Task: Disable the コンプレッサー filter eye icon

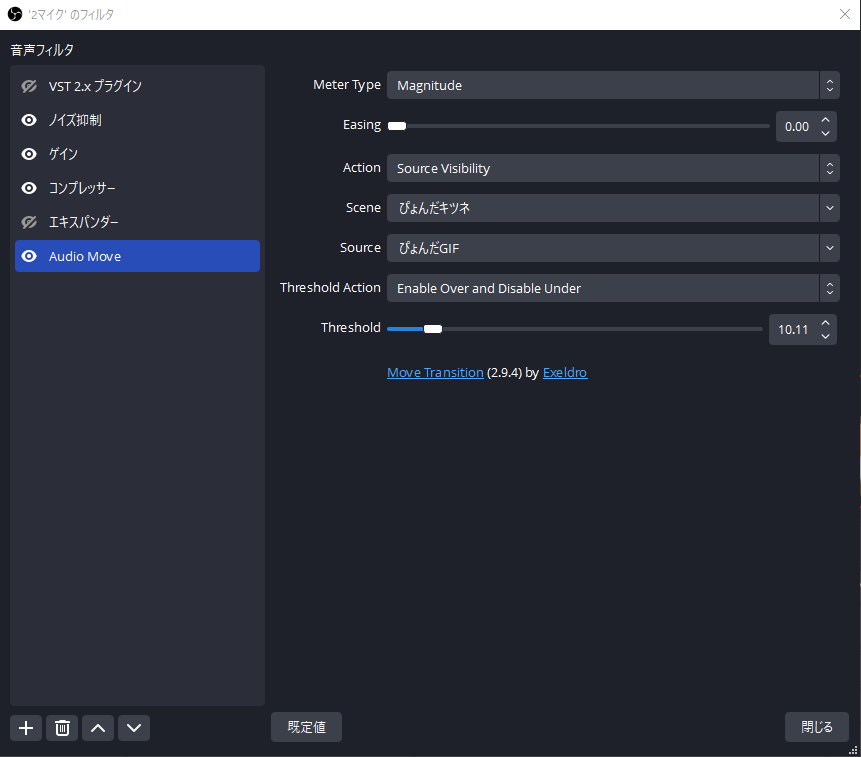Action: 29,188
